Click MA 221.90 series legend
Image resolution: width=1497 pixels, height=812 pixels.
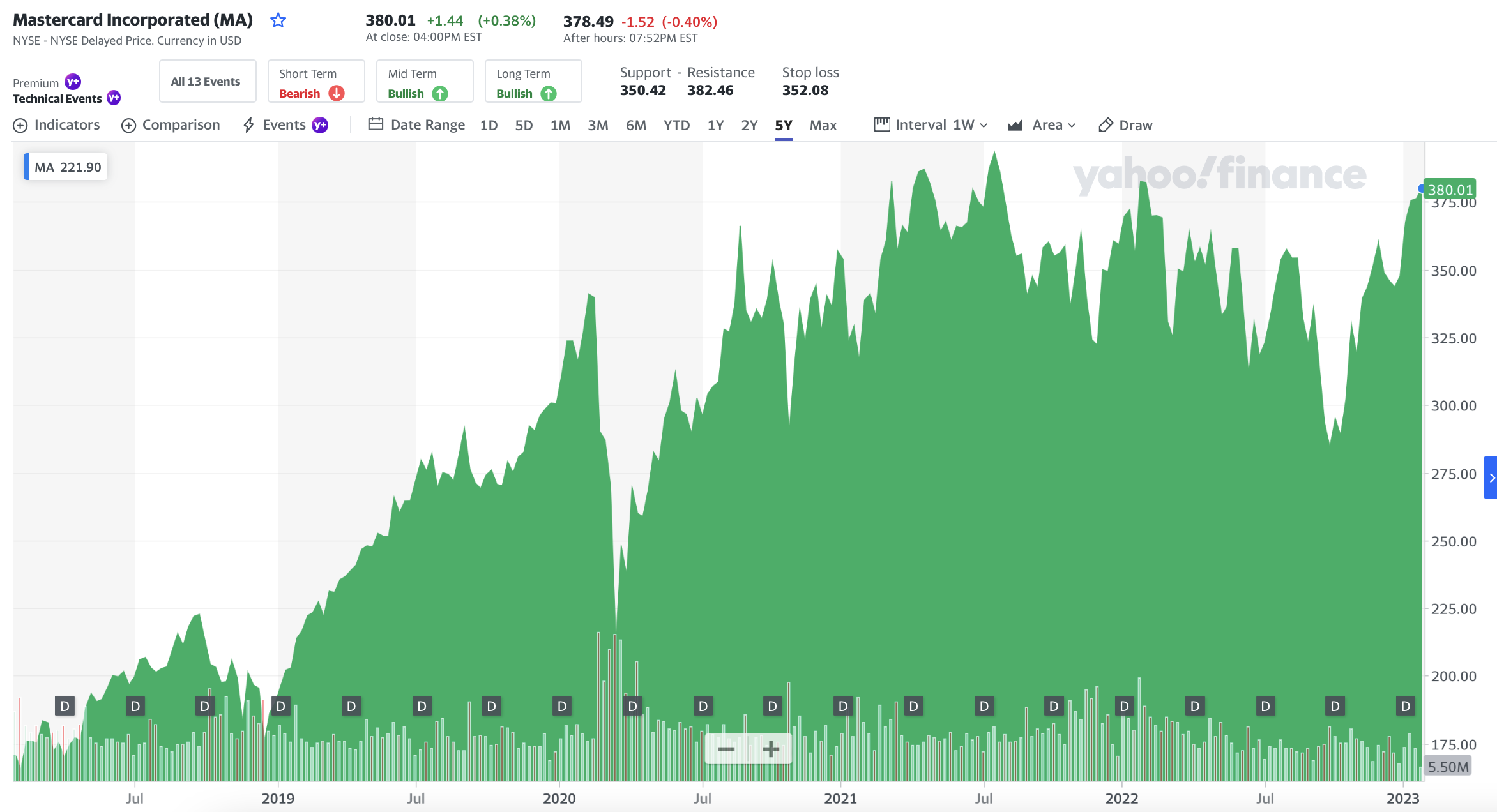pos(66,167)
